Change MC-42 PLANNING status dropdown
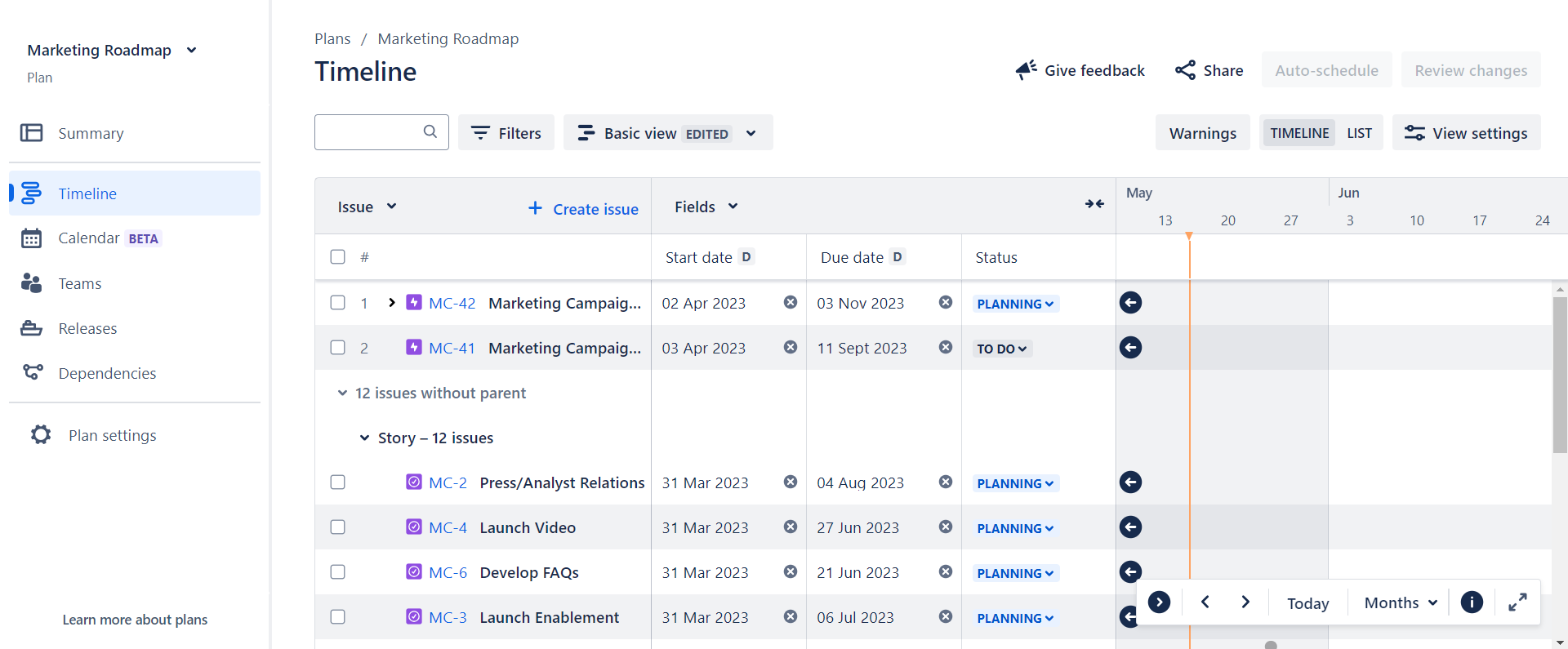1568x649 pixels. click(x=1015, y=304)
